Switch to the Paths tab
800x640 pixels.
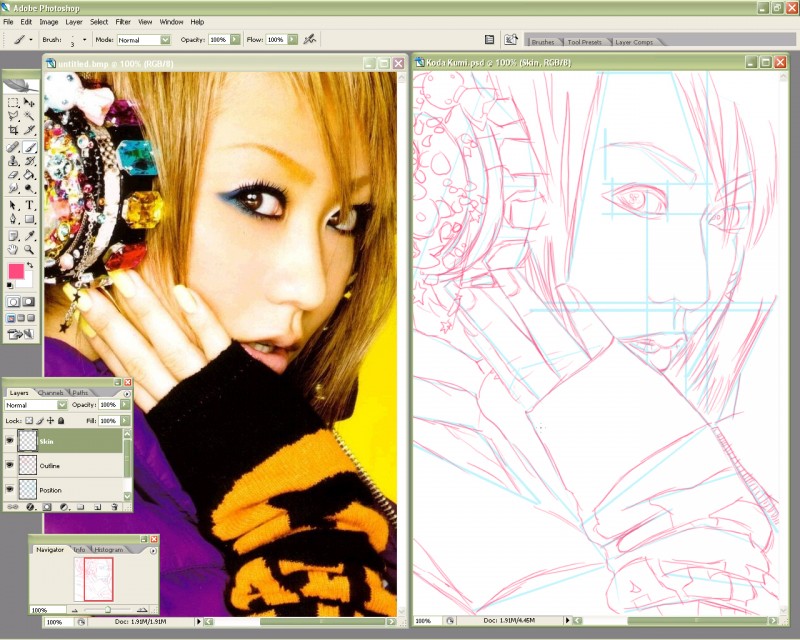point(80,392)
